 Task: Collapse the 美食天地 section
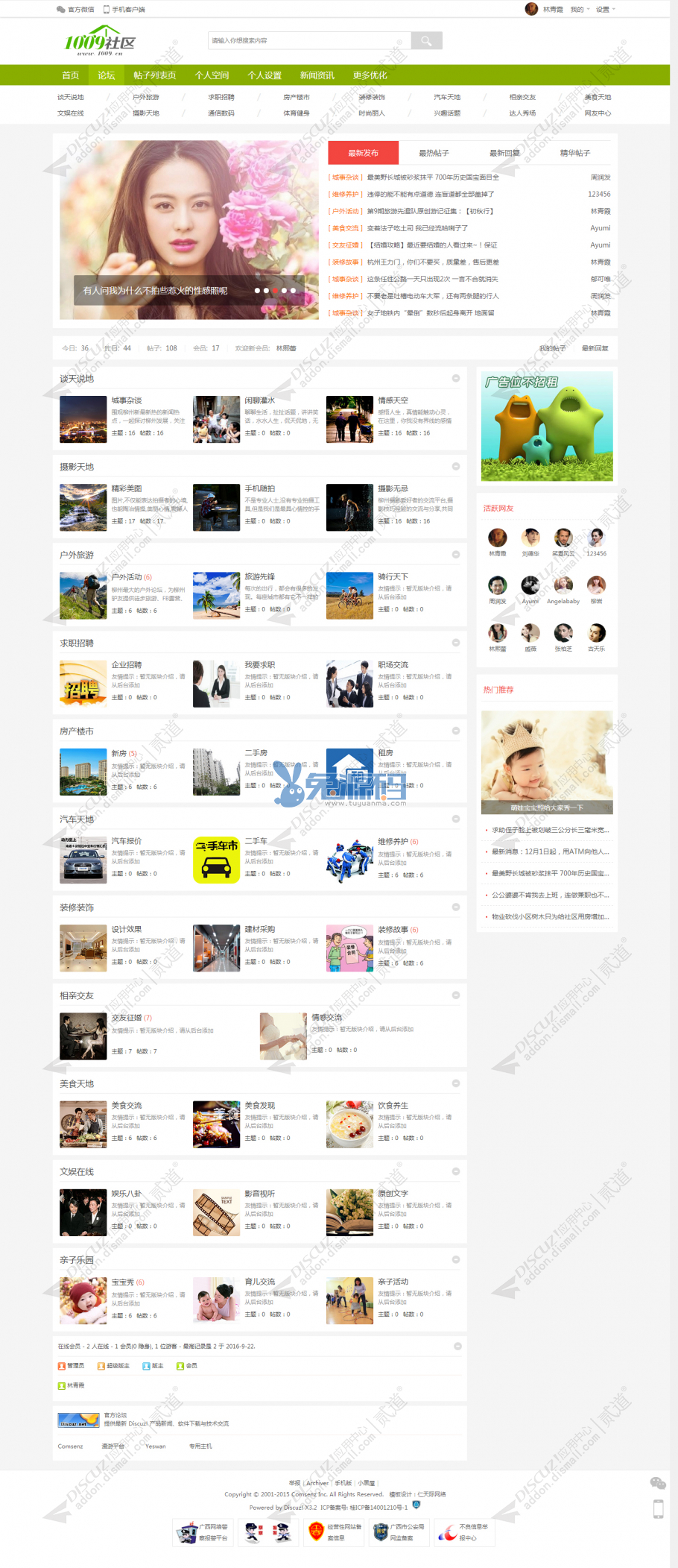[456, 1083]
